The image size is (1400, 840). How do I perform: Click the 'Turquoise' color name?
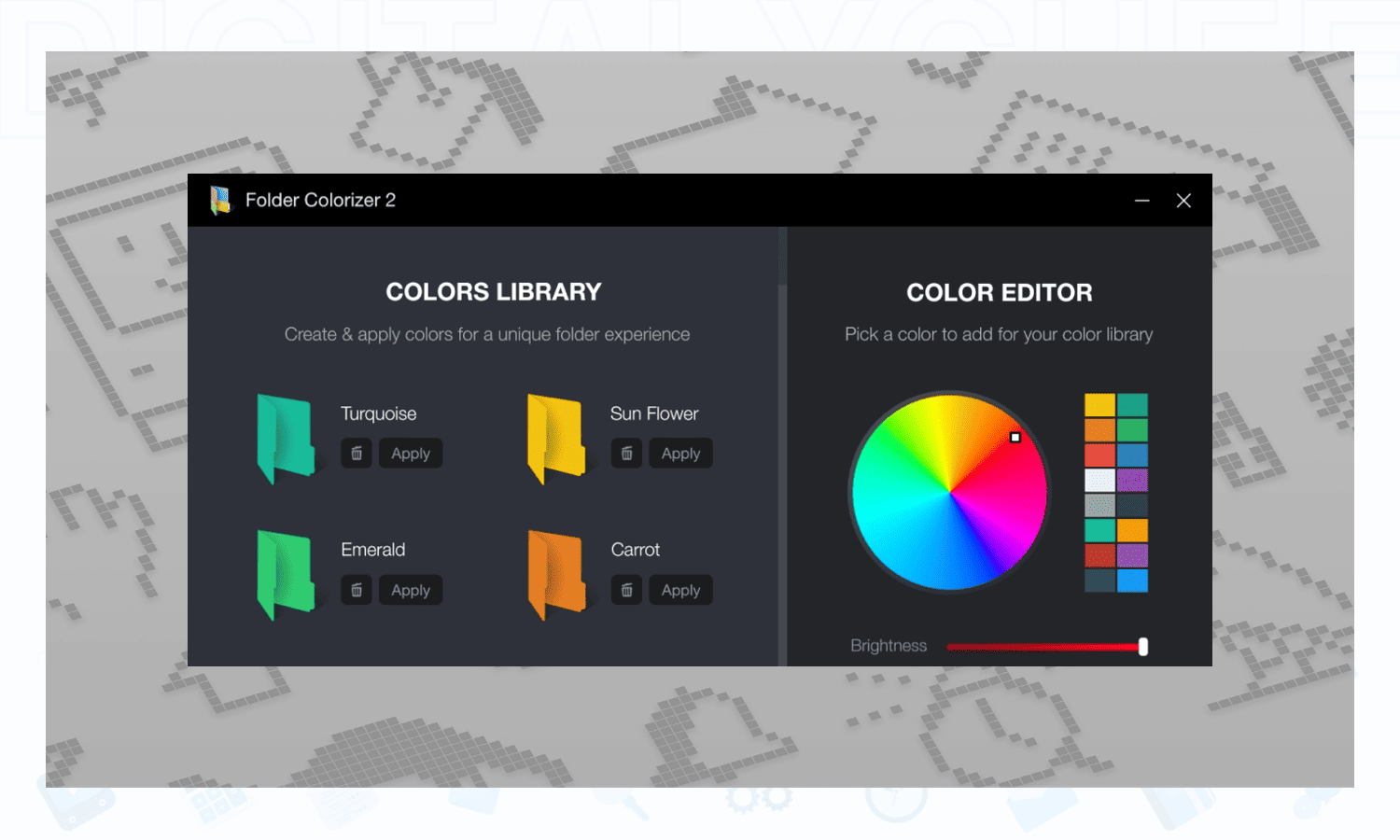(378, 413)
